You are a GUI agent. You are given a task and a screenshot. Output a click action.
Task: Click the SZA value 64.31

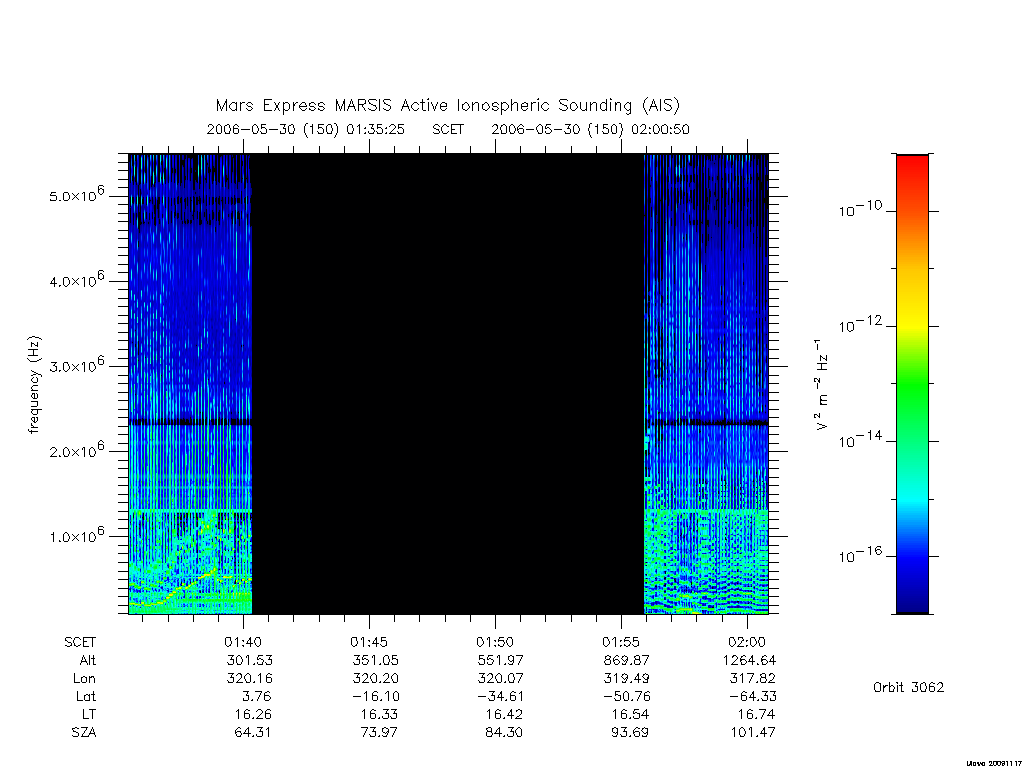[253, 732]
